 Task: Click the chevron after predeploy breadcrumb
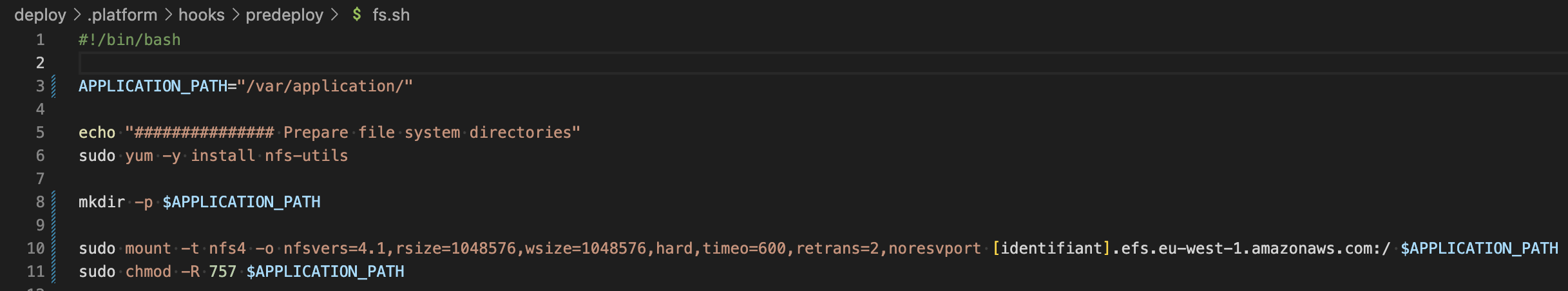334,15
